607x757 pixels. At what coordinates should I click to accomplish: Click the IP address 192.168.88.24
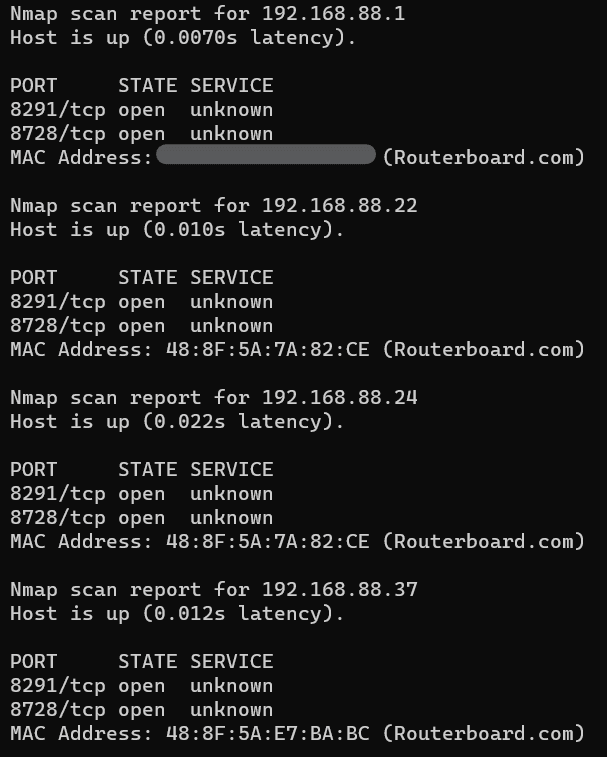(x=339, y=398)
